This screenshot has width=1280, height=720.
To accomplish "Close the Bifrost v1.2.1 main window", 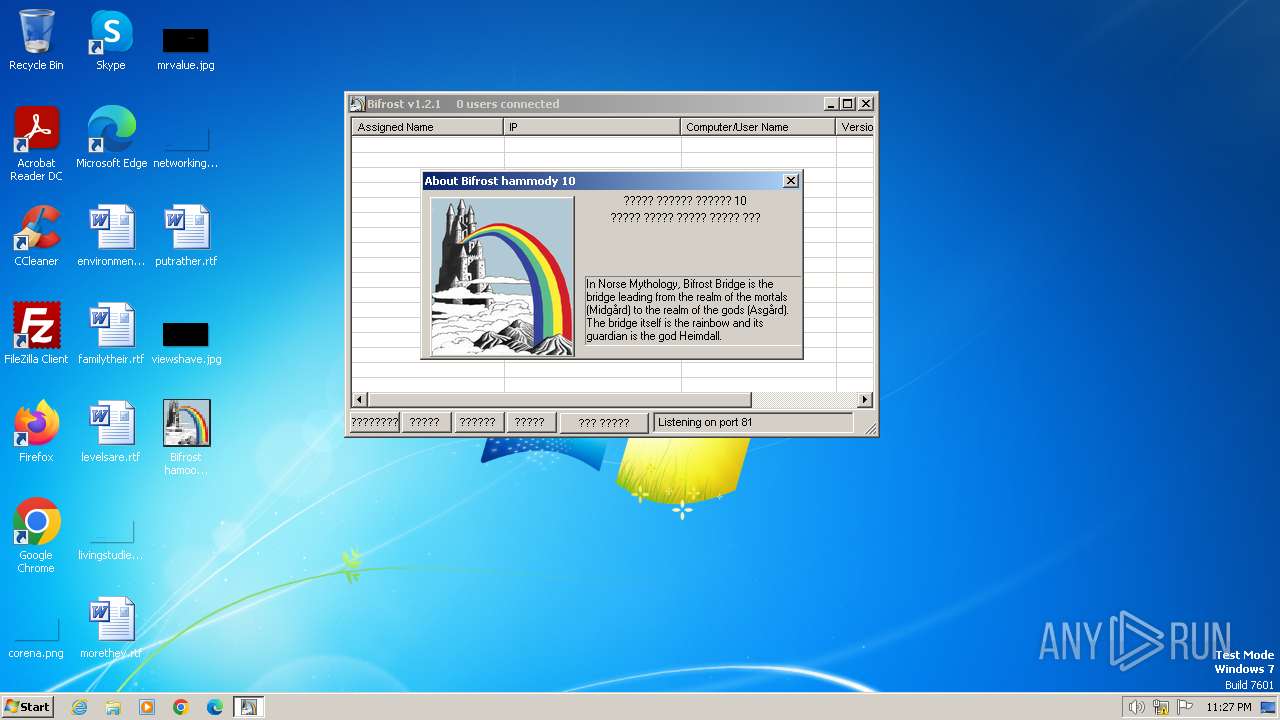I will [x=866, y=104].
